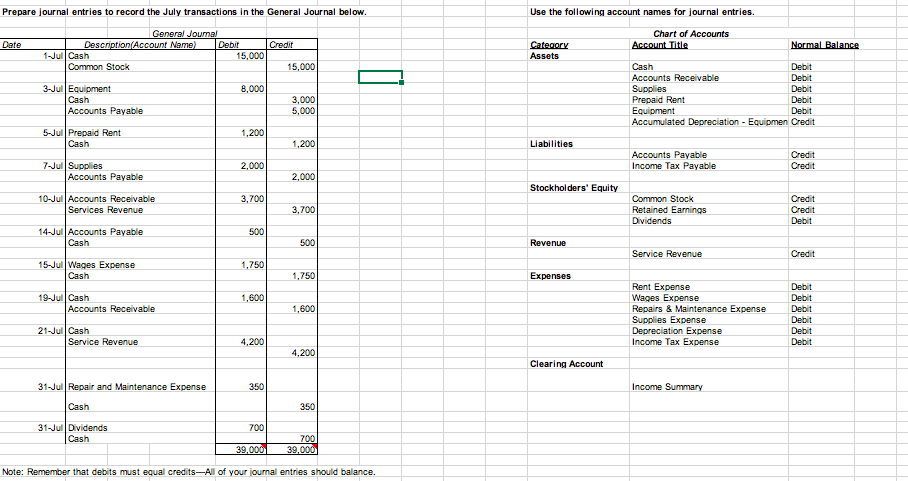Select the '31-Jul' date beside Dividends
Screen dimensions: 908x481
(x=52, y=428)
